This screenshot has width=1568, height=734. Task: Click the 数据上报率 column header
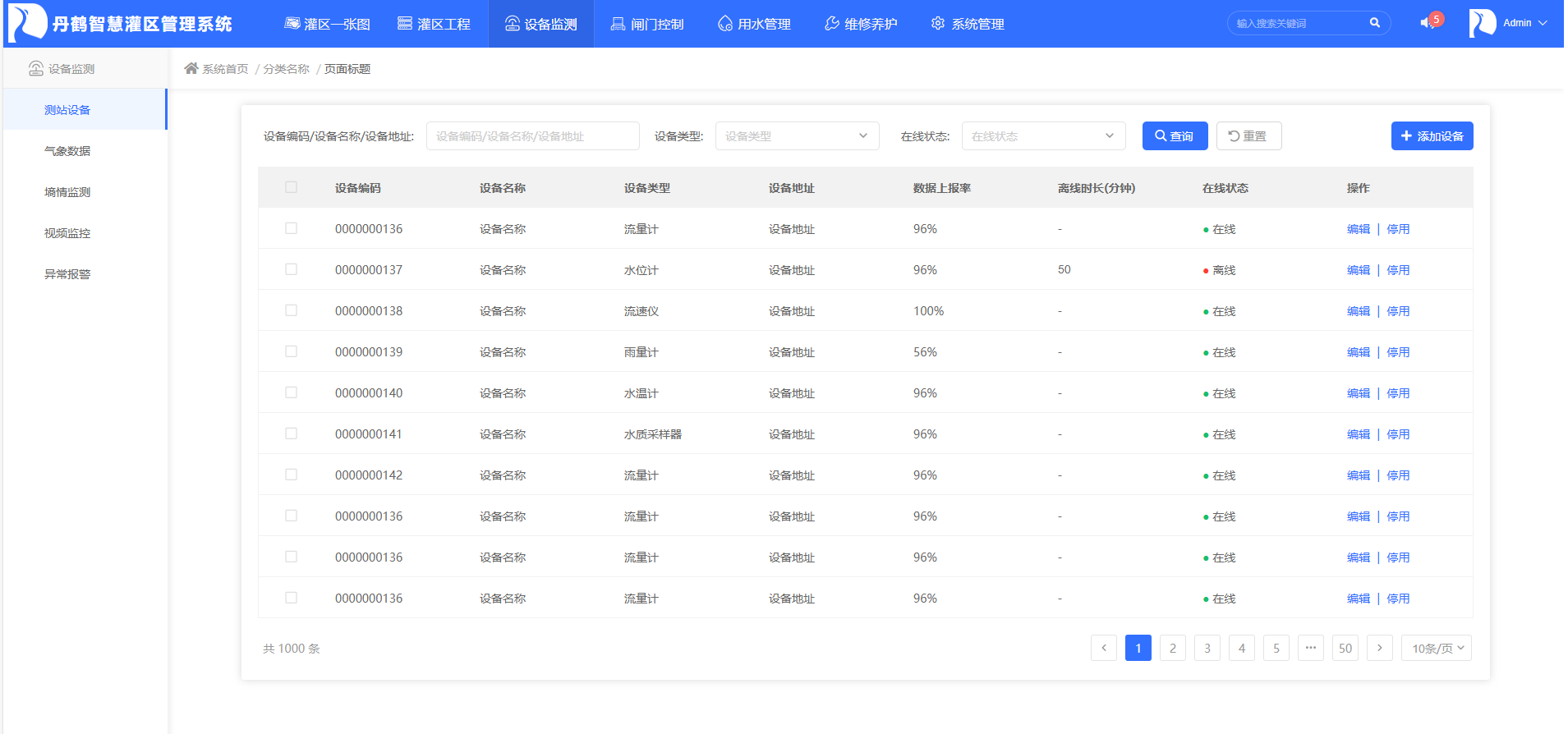point(942,188)
